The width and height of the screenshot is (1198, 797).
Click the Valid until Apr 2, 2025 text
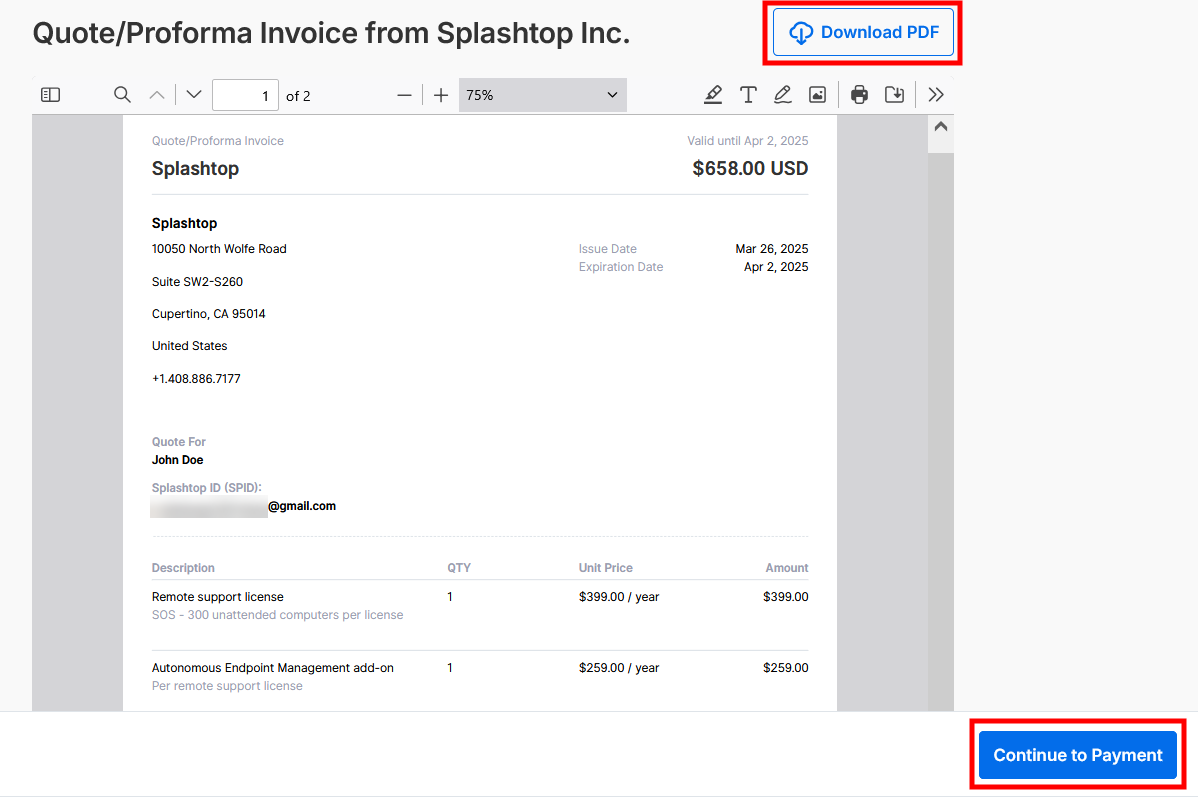747,141
